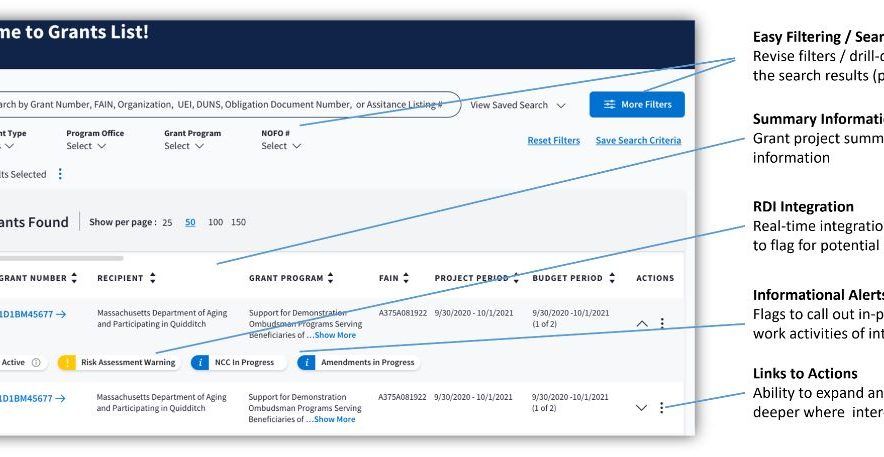Sort by Recipient column arrows
The image size is (884, 457).
153,278
